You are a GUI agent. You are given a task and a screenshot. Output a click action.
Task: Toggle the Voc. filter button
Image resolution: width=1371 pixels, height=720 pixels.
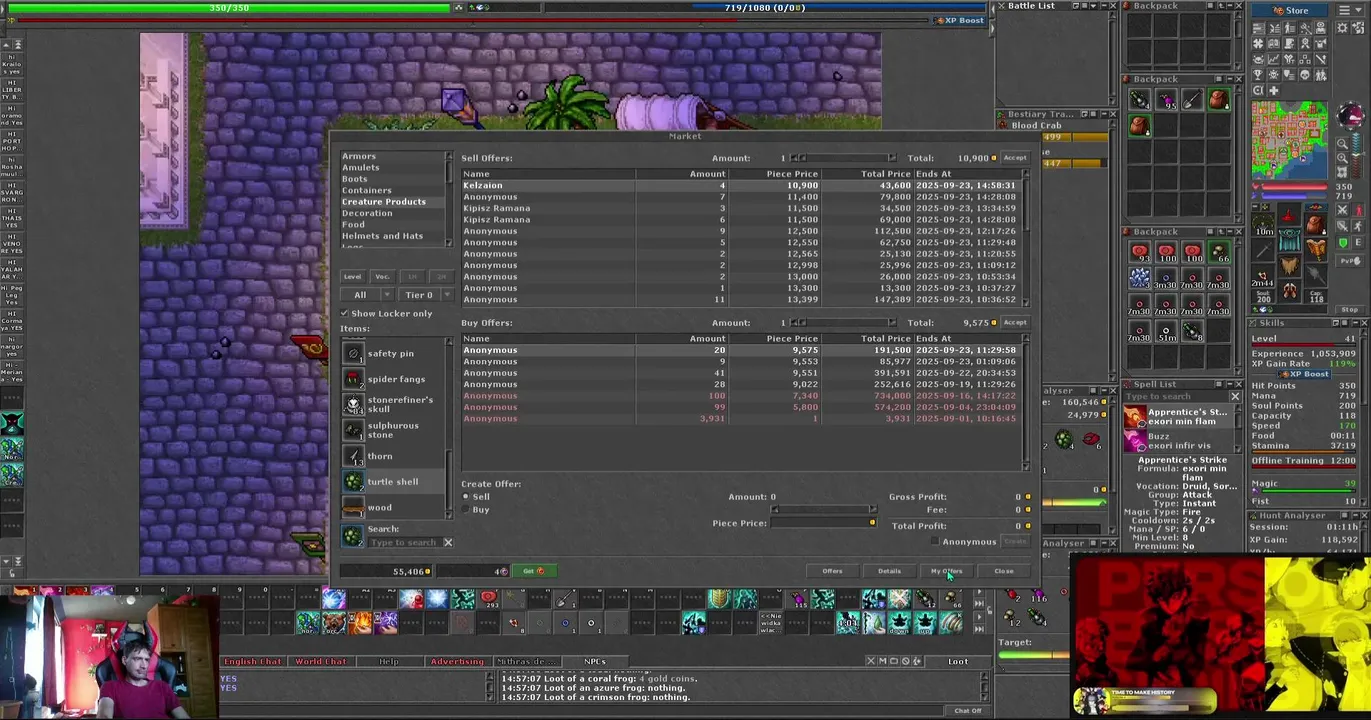[x=383, y=277]
